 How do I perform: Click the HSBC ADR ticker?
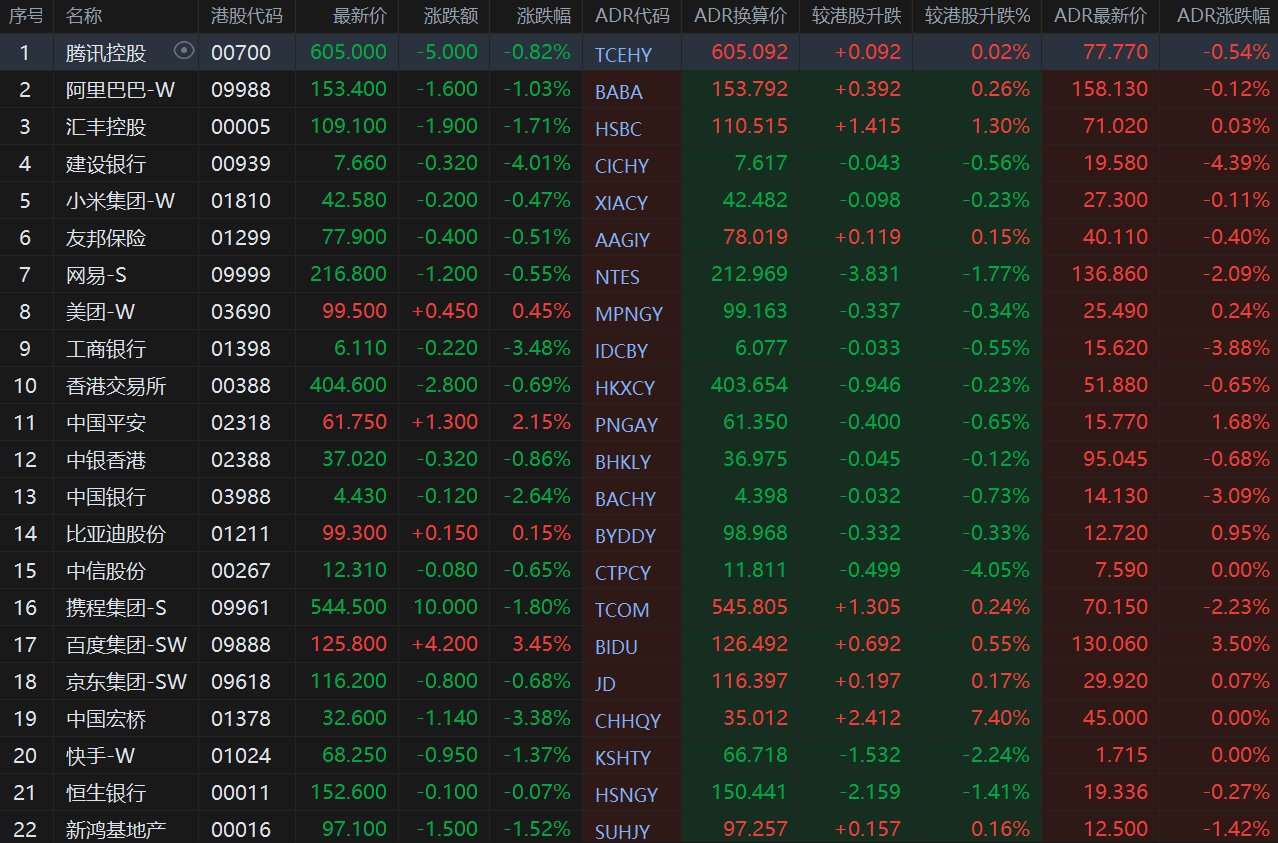click(x=618, y=129)
